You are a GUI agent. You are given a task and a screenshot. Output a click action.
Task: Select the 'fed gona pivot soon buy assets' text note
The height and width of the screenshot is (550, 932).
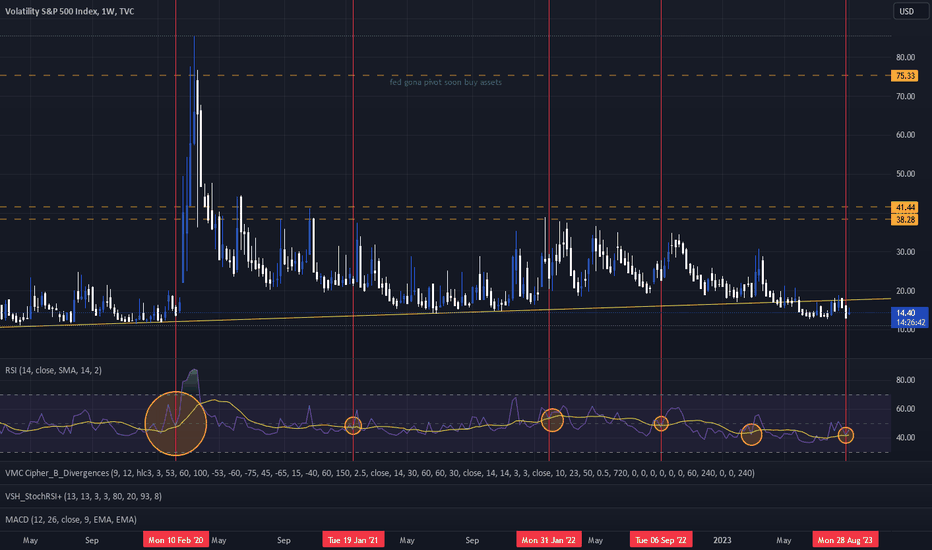click(x=446, y=83)
